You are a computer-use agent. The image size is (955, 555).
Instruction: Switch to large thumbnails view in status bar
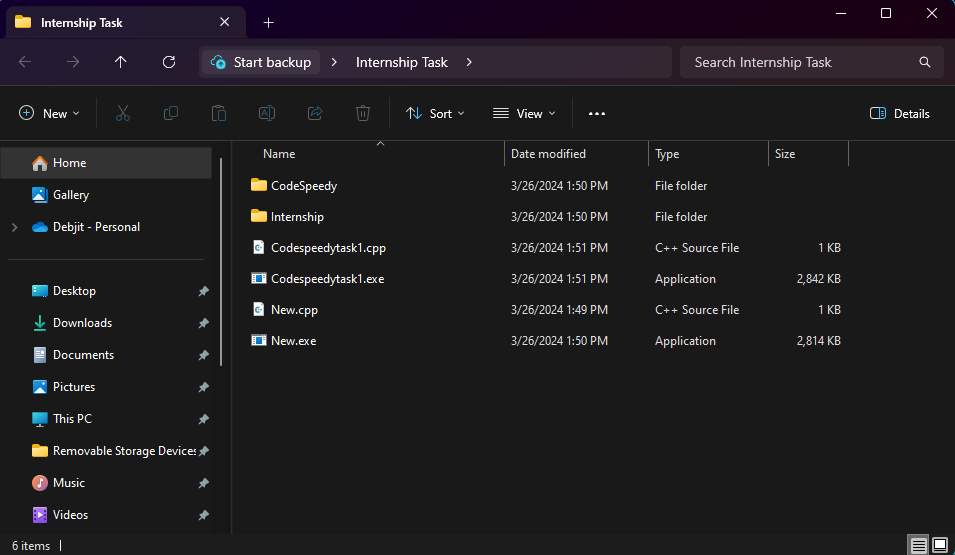click(940, 545)
